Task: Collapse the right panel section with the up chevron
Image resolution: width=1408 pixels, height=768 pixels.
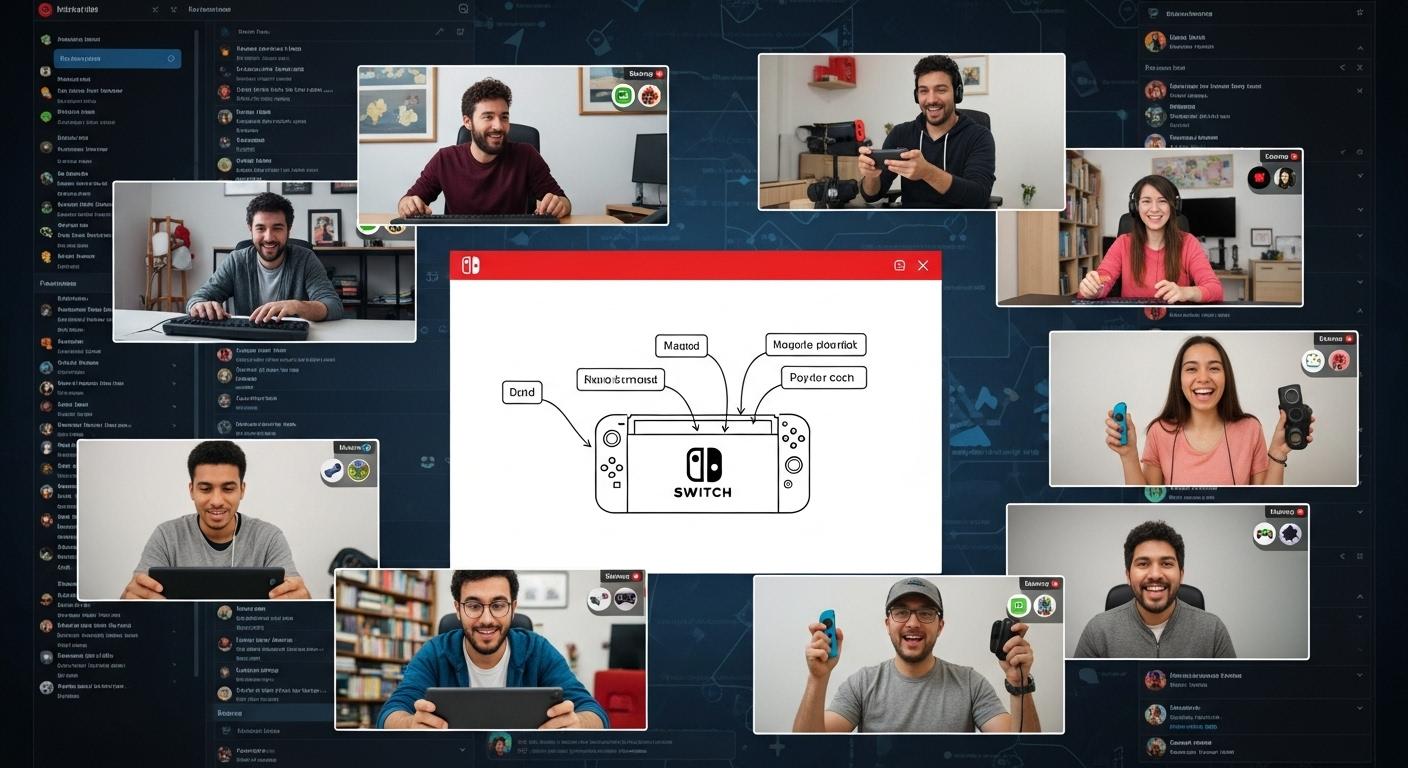Action: coord(1360,48)
